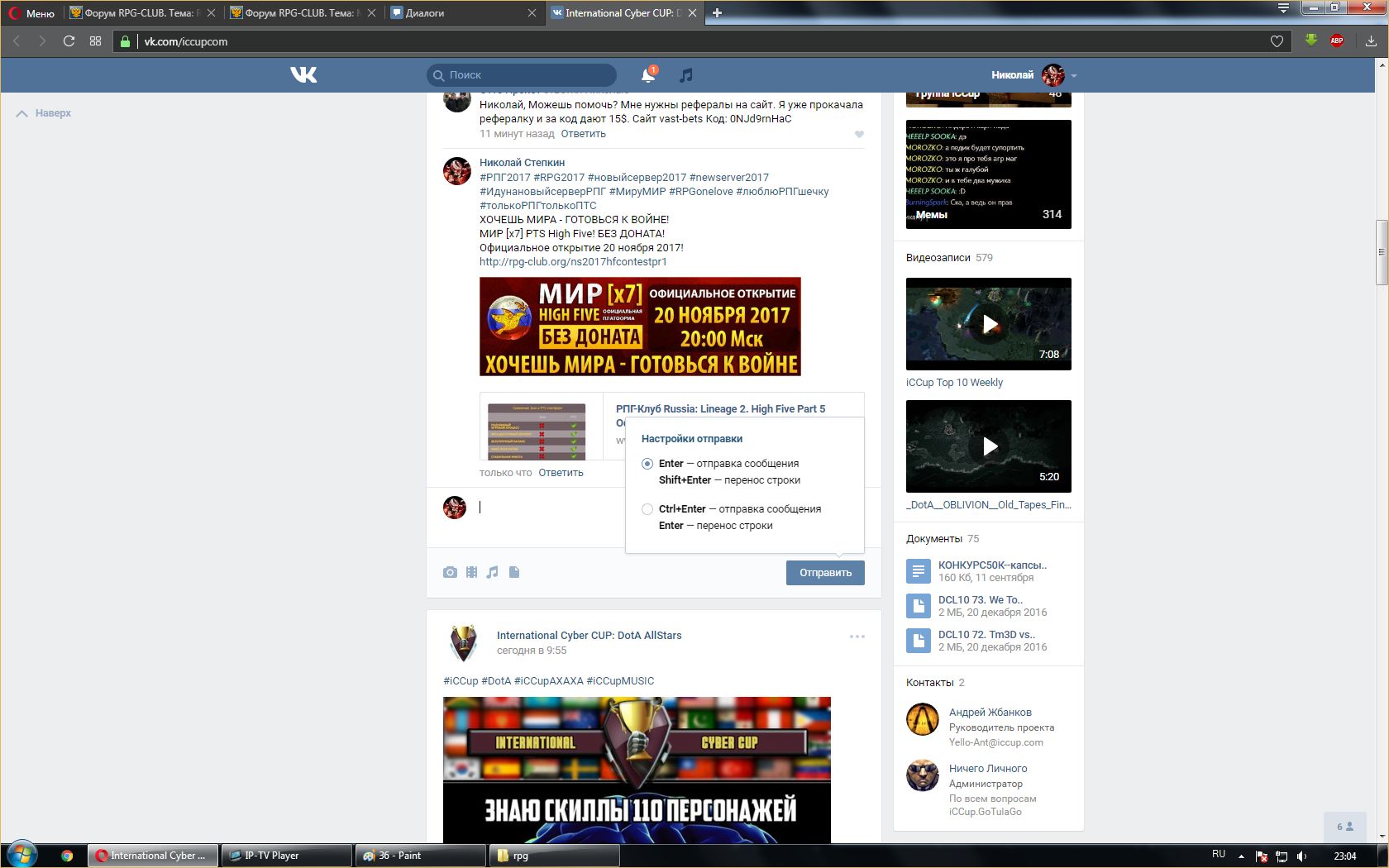
Task: Attach a video with film icon
Action: point(471,572)
